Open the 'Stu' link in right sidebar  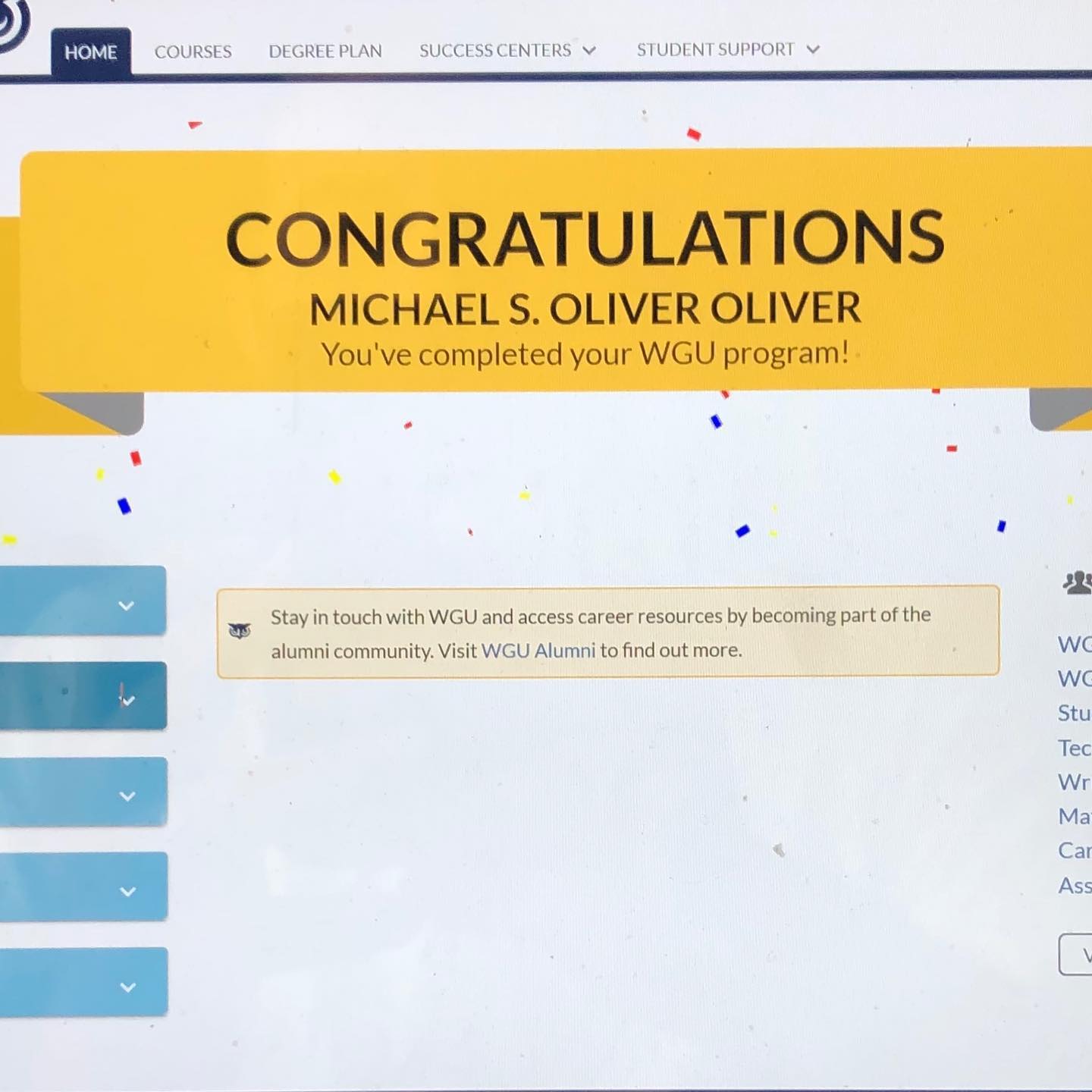point(1075,713)
